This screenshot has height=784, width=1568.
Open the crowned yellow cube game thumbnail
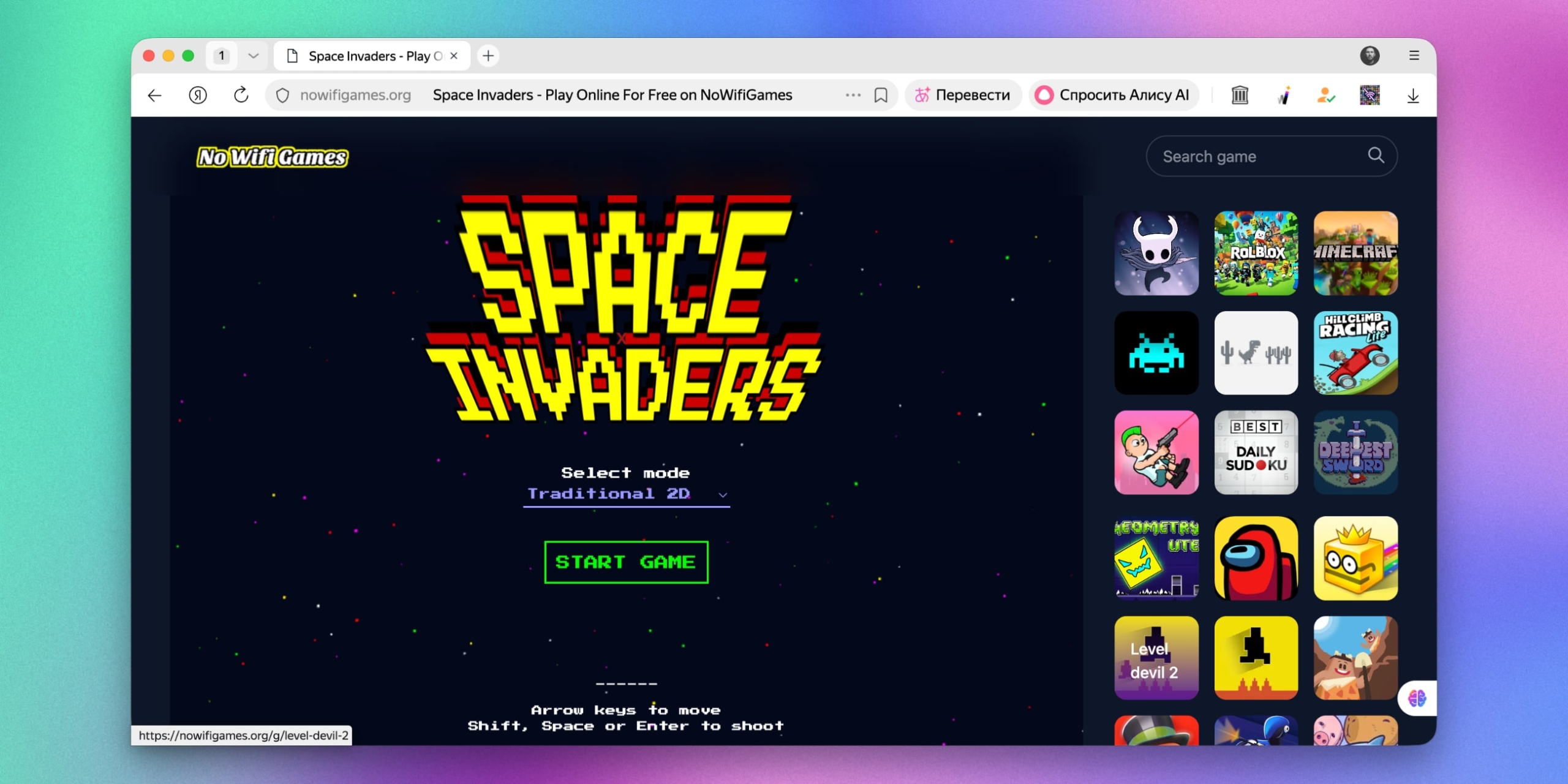coord(1355,558)
